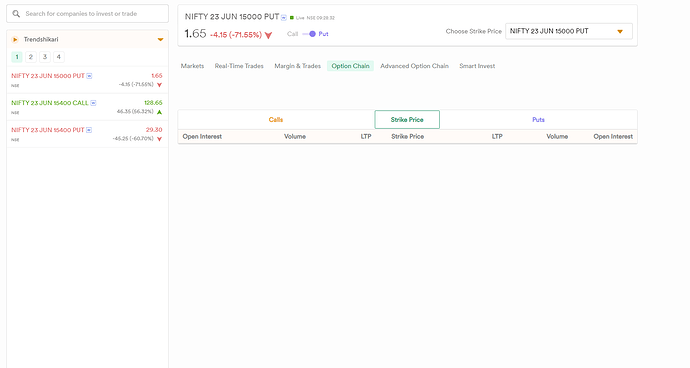
Task: Click the Calls section header
Action: [x=276, y=120]
